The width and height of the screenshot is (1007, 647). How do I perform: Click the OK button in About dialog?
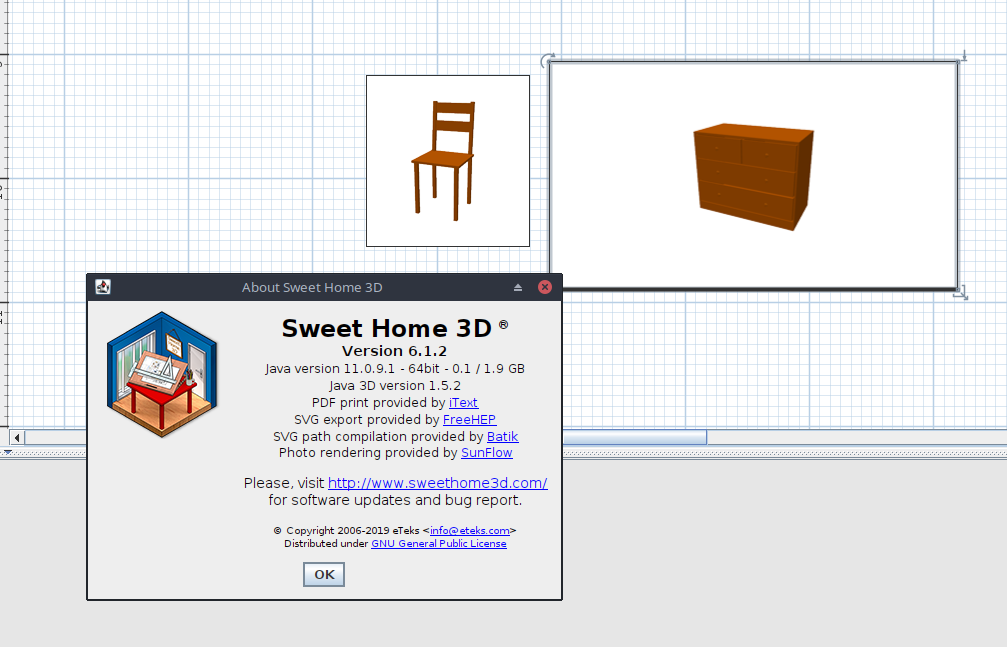point(324,574)
